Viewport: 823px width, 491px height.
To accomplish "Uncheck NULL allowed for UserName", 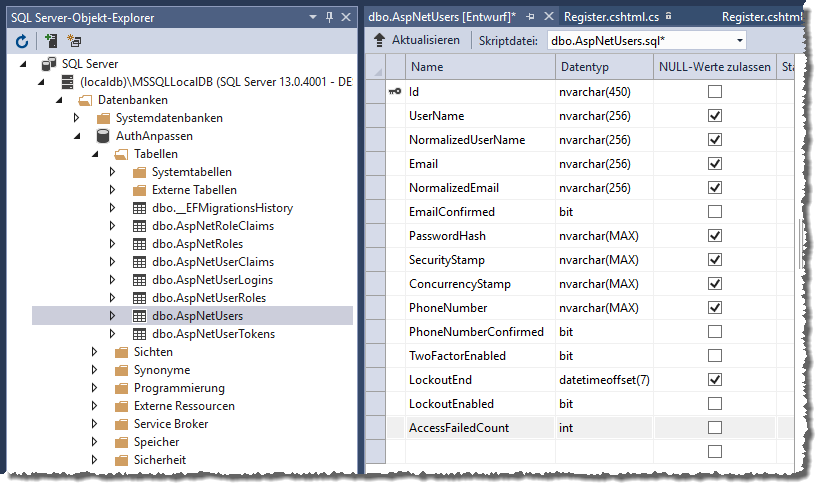I will click(x=714, y=116).
